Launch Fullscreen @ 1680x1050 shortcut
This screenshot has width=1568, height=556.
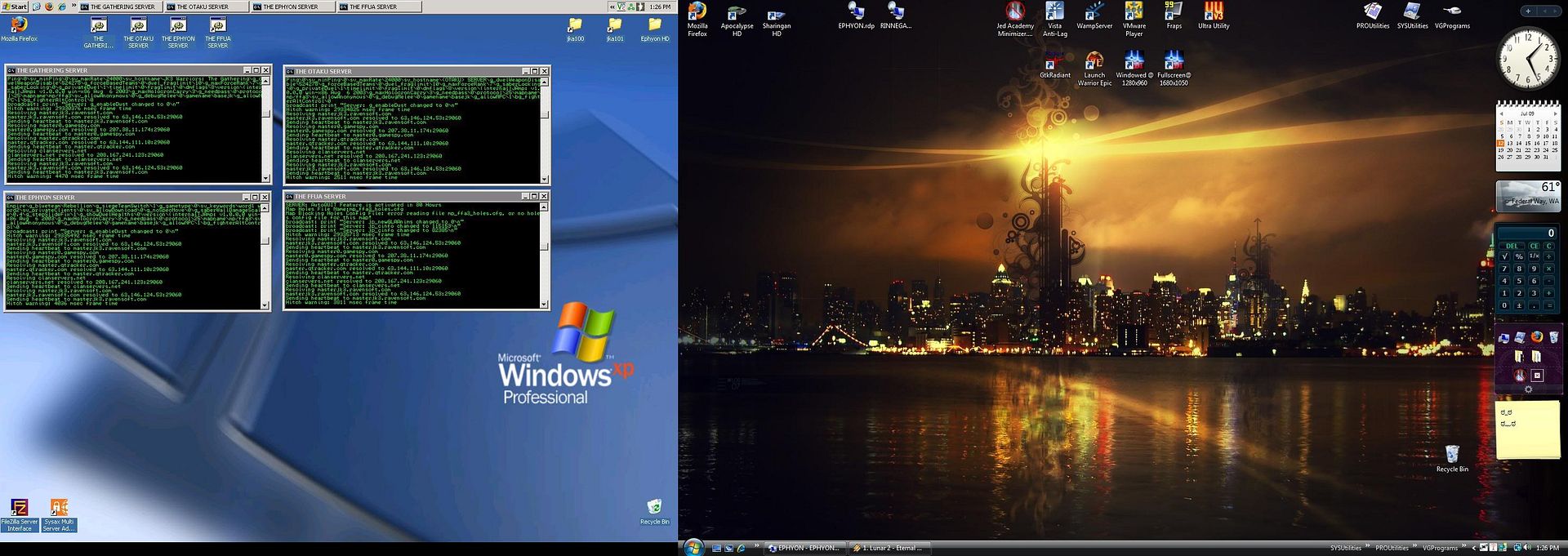click(1174, 69)
